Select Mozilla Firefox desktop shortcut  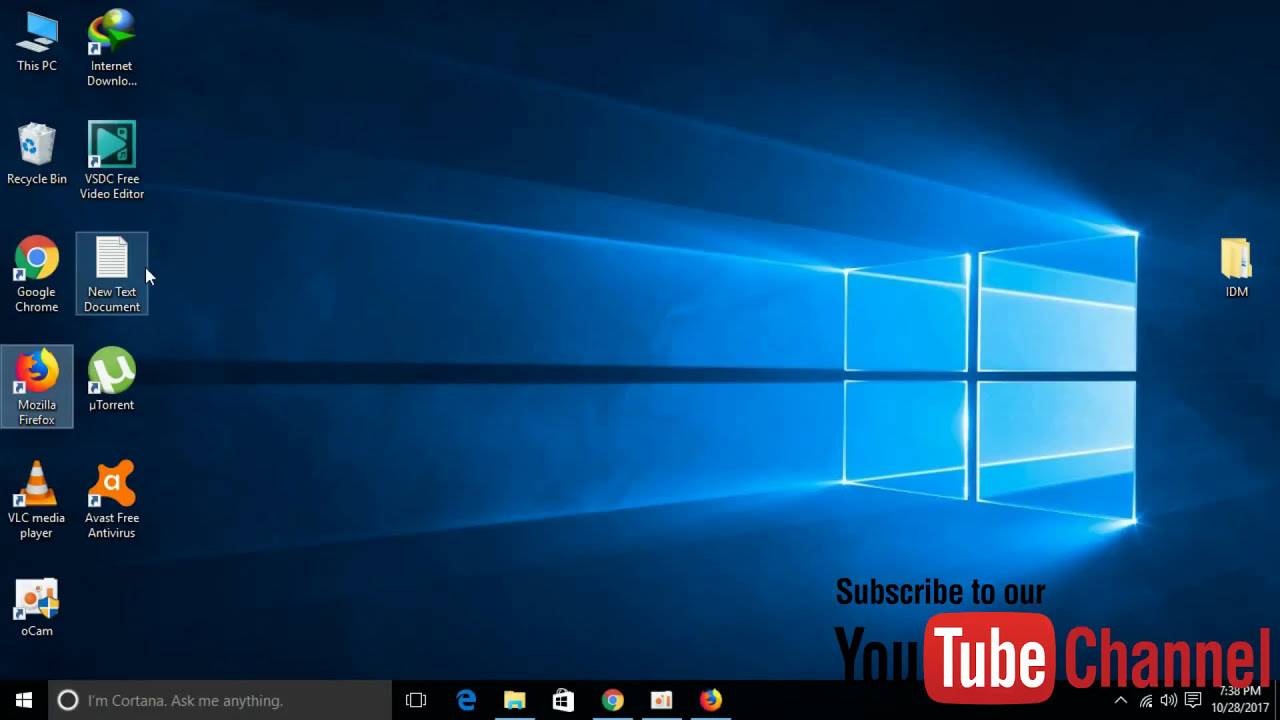point(37,386)
